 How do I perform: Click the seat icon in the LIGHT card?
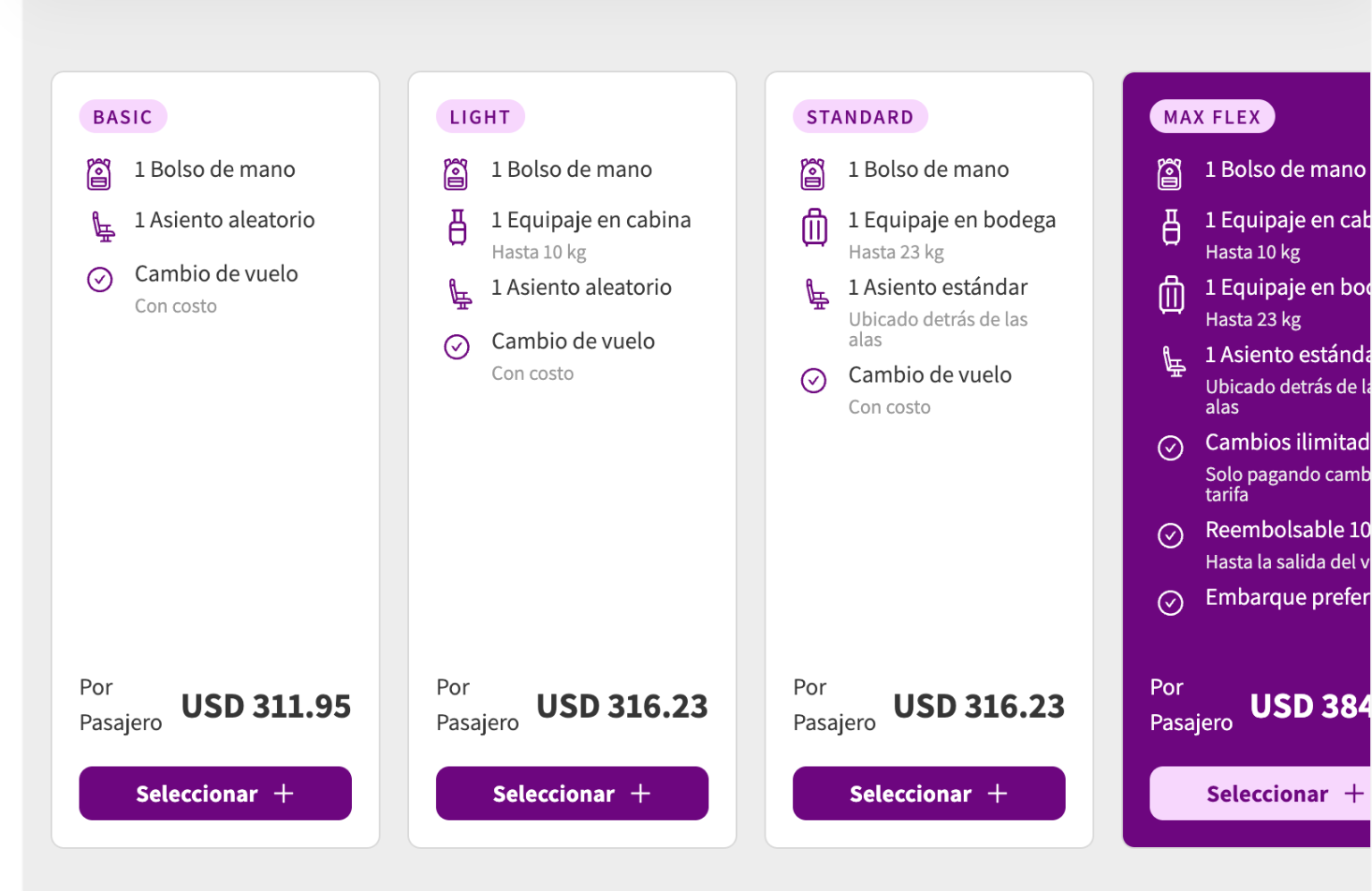coord(460,293)
